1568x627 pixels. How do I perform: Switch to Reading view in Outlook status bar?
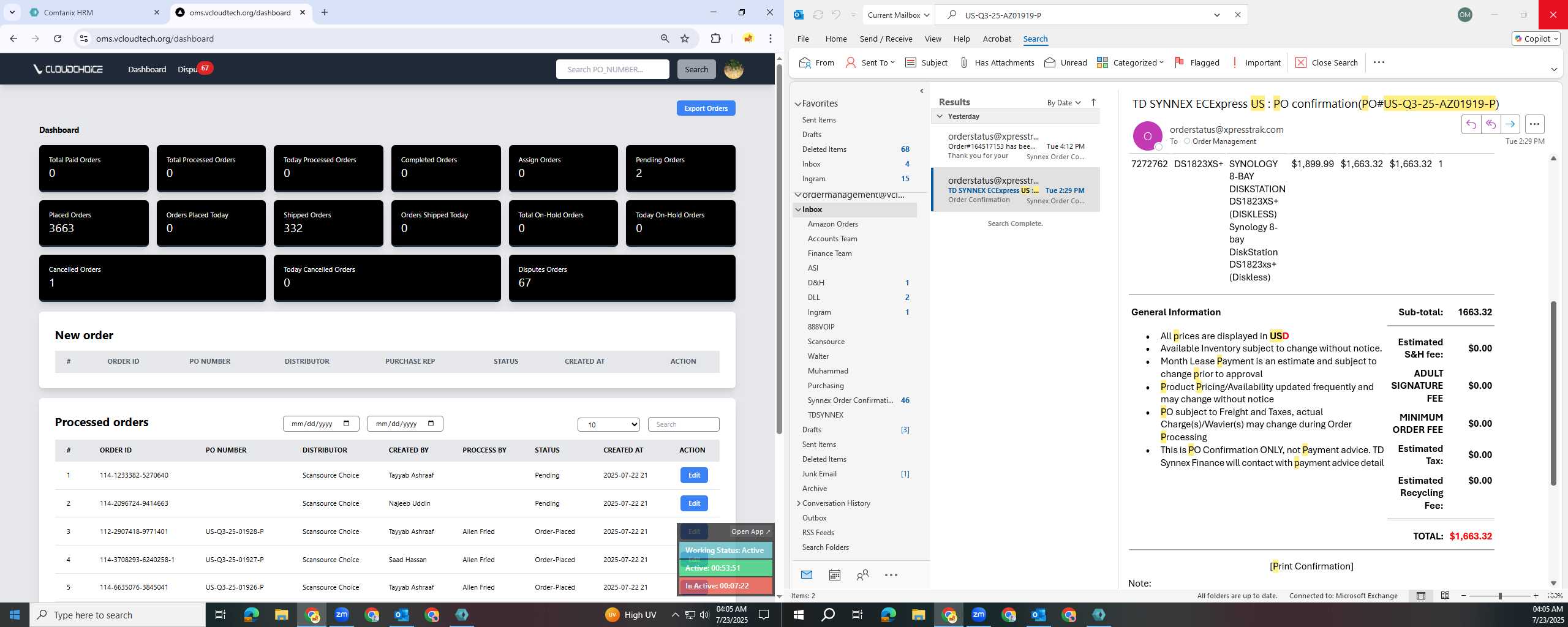coord(1445,596)
